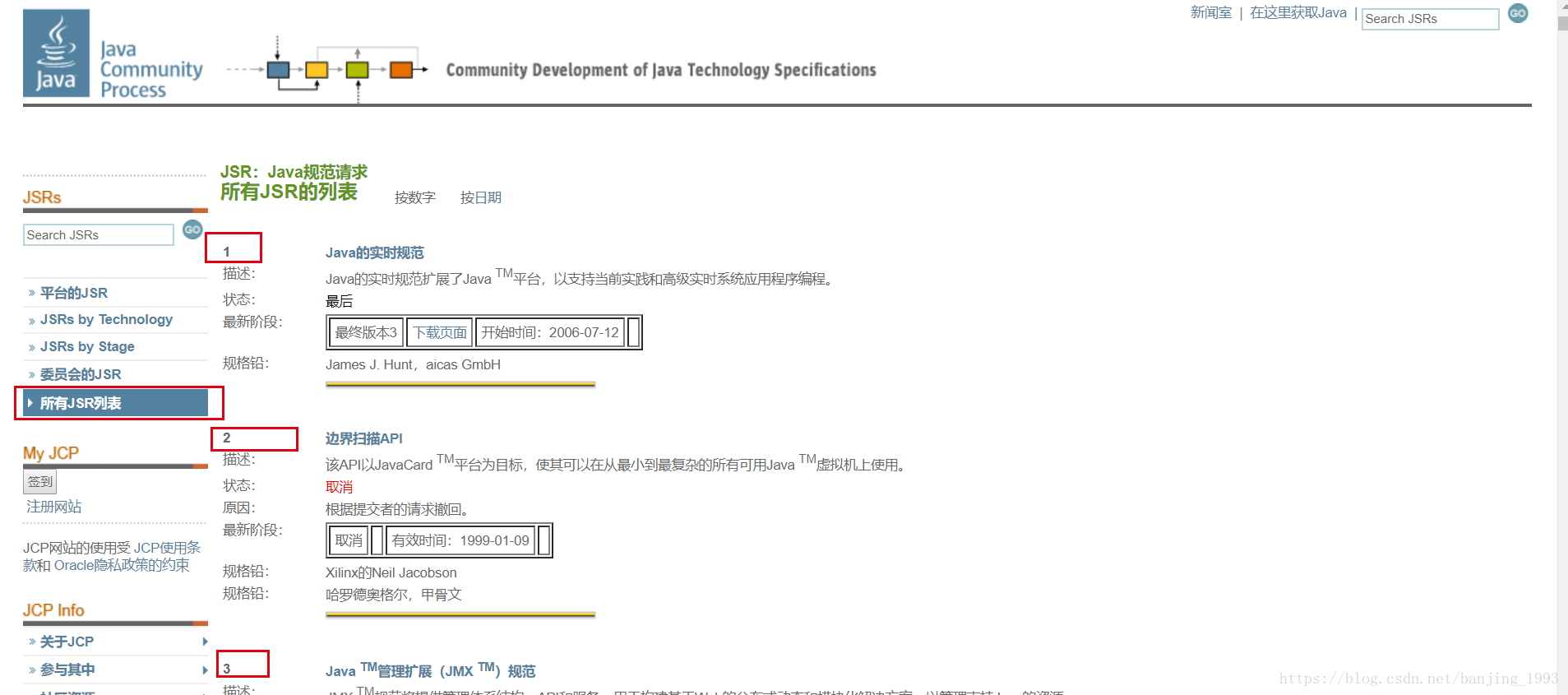The image size is (1568, 695).
Task: Click 最终版本3 stage link
Action: (x=366, y=333)
